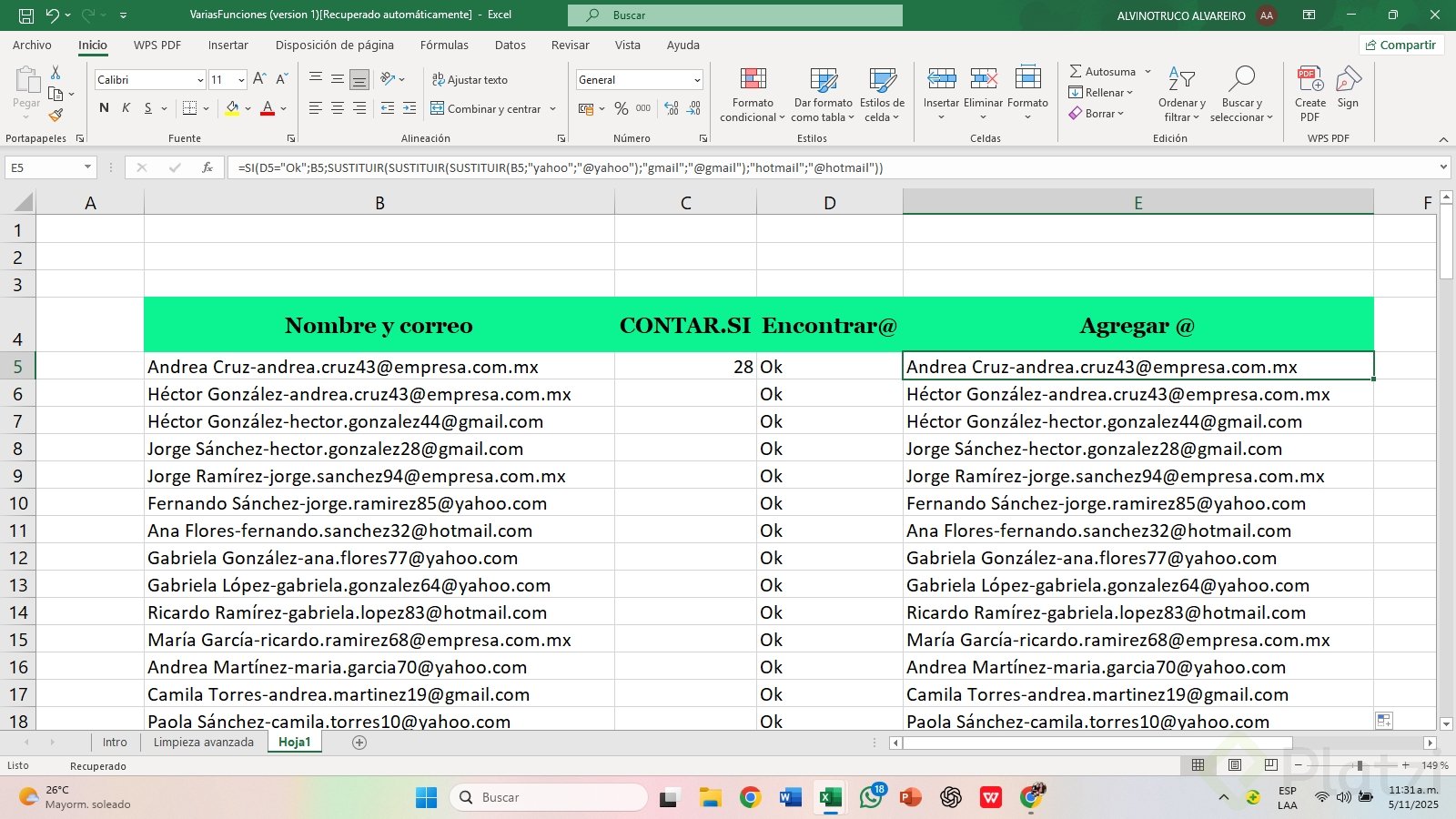Delete cells with the Eliminar icon
The width and height of the screenshot is (1456, 819).
(984, 78)
